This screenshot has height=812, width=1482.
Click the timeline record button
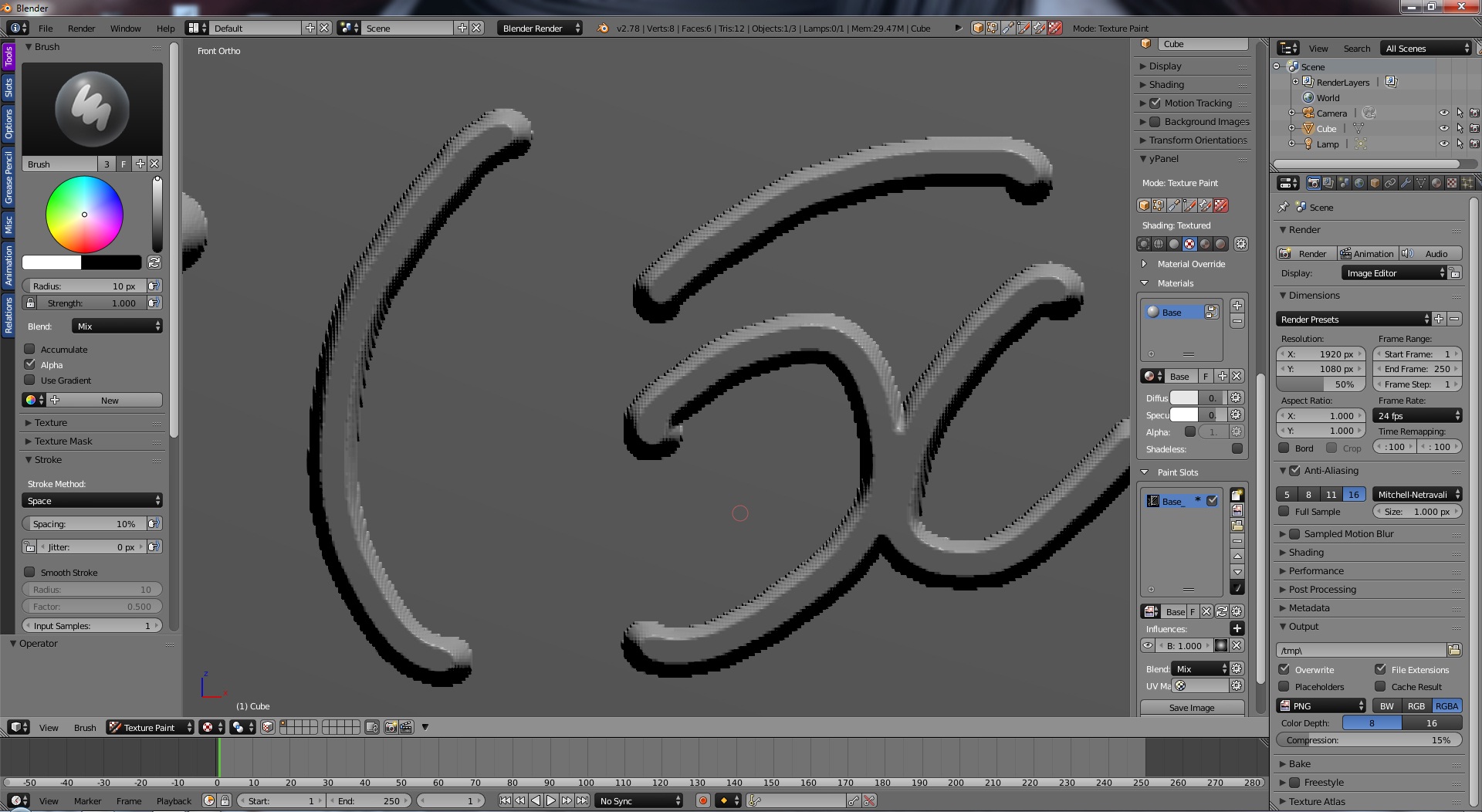coord(702,800)
